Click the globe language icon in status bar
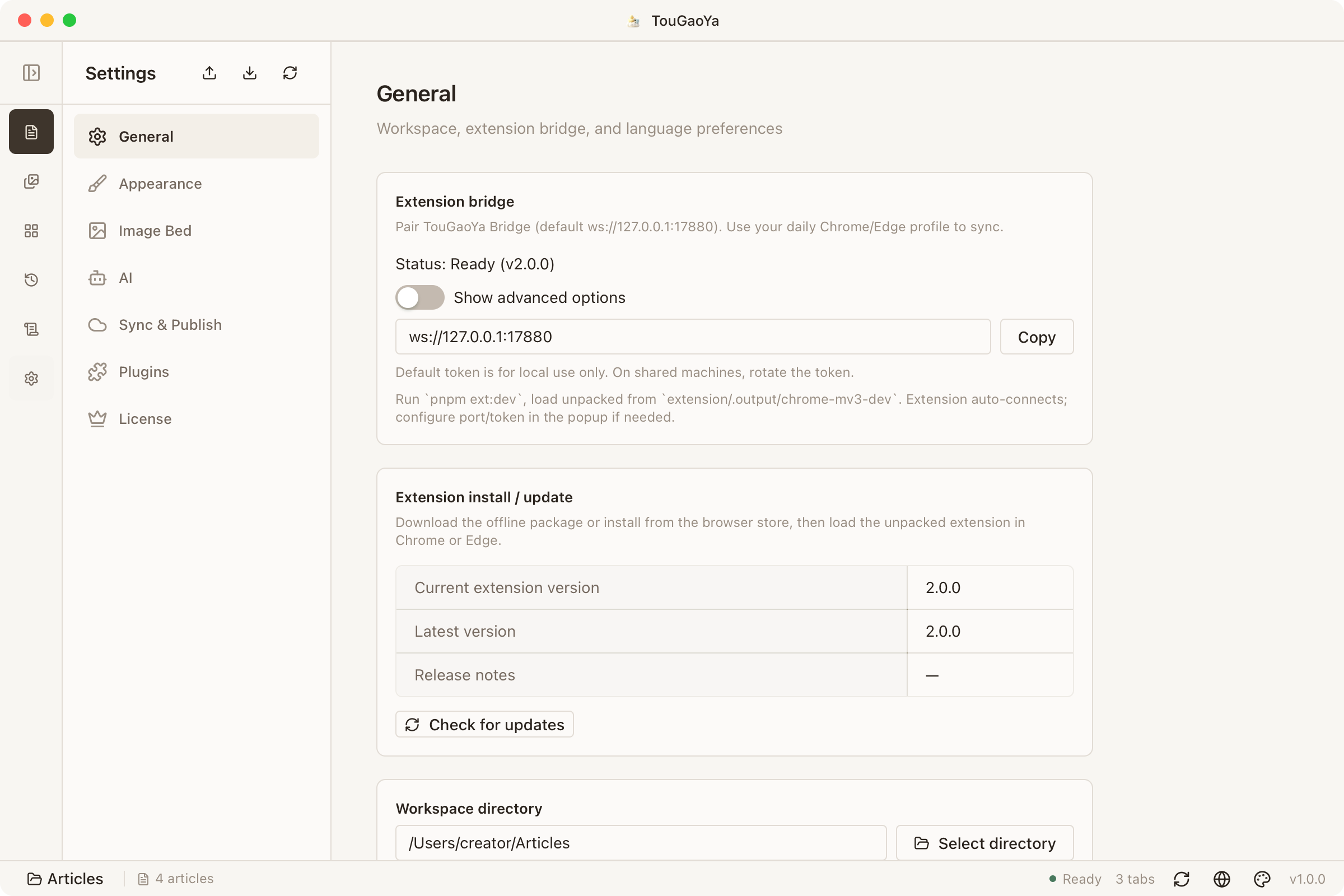 click(x=1222, y=879)
